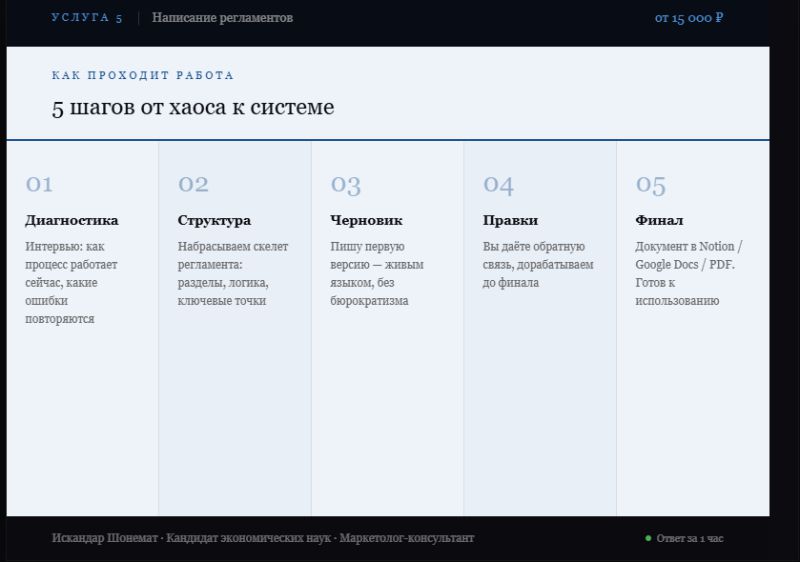Image resolution: width=800 pixels, height=562 pixels.
Task: Click step number 03
Action: click(x=345, y=184)
